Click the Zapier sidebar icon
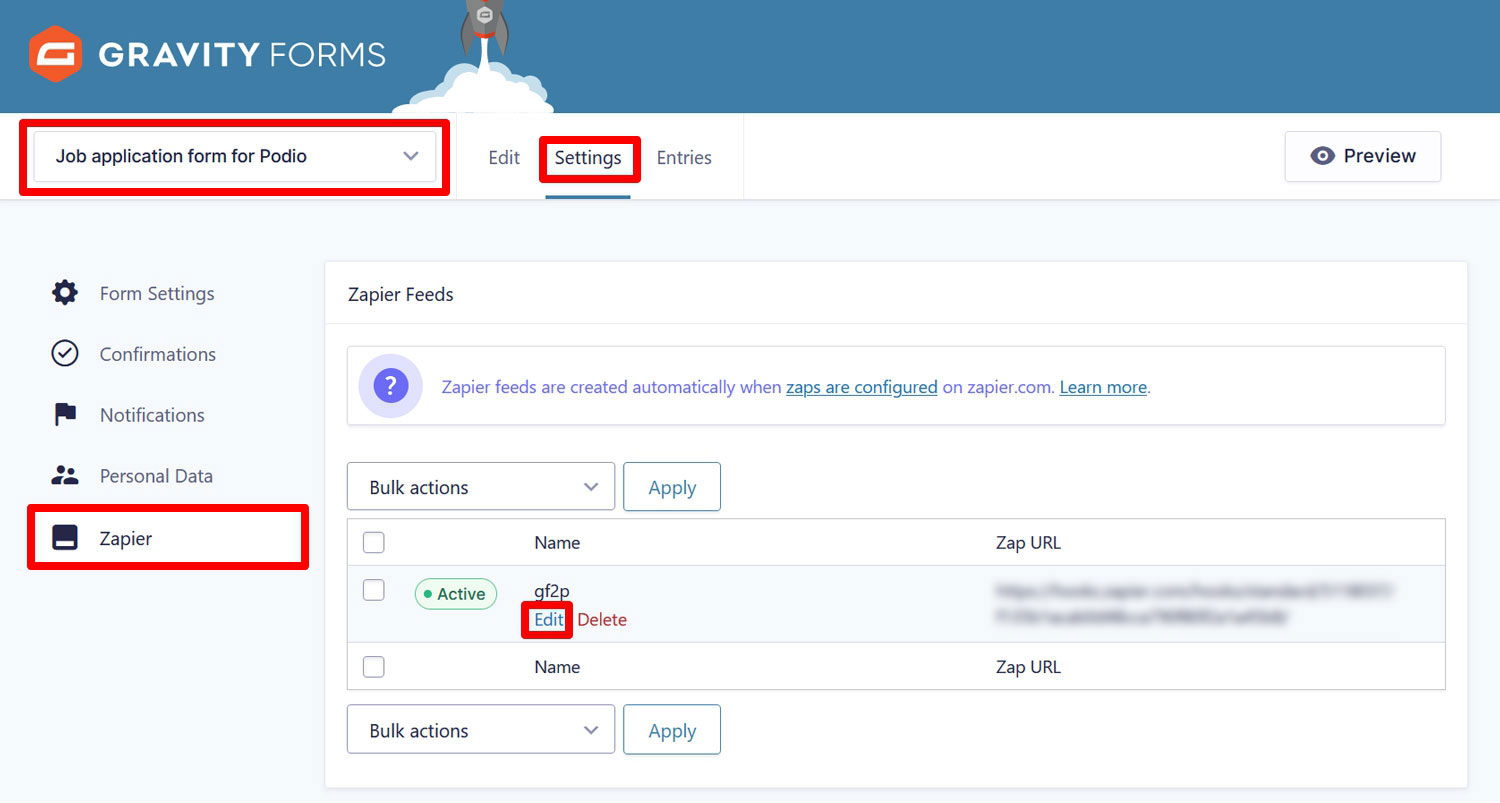The height and width of the screenshot is (803, 1500). pos(65,538)
